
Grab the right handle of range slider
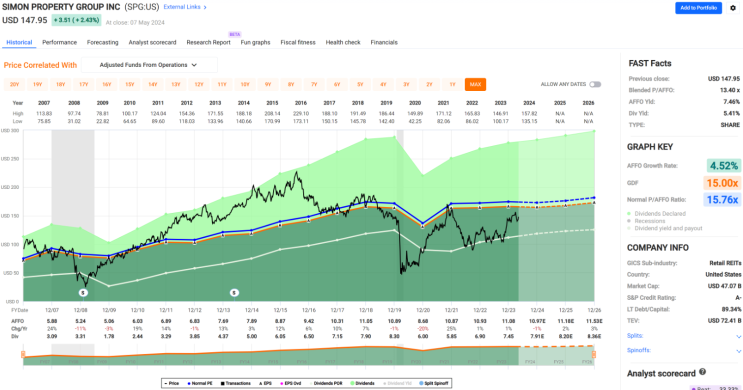pos(594,354)
